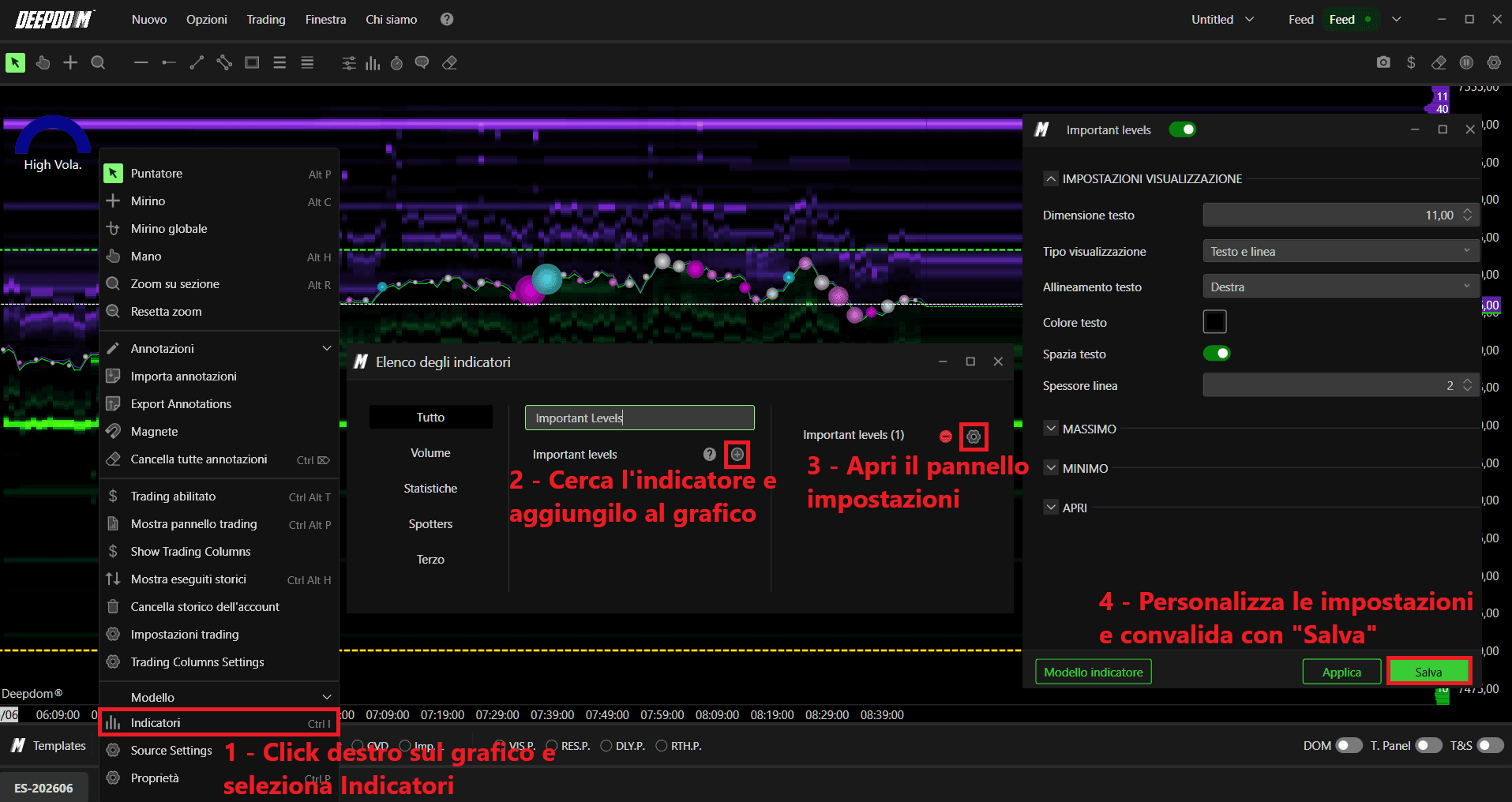Screen dimensions: 1512x802
Task: Click the Dimensione testo value field
Action: coord(1341,215)
